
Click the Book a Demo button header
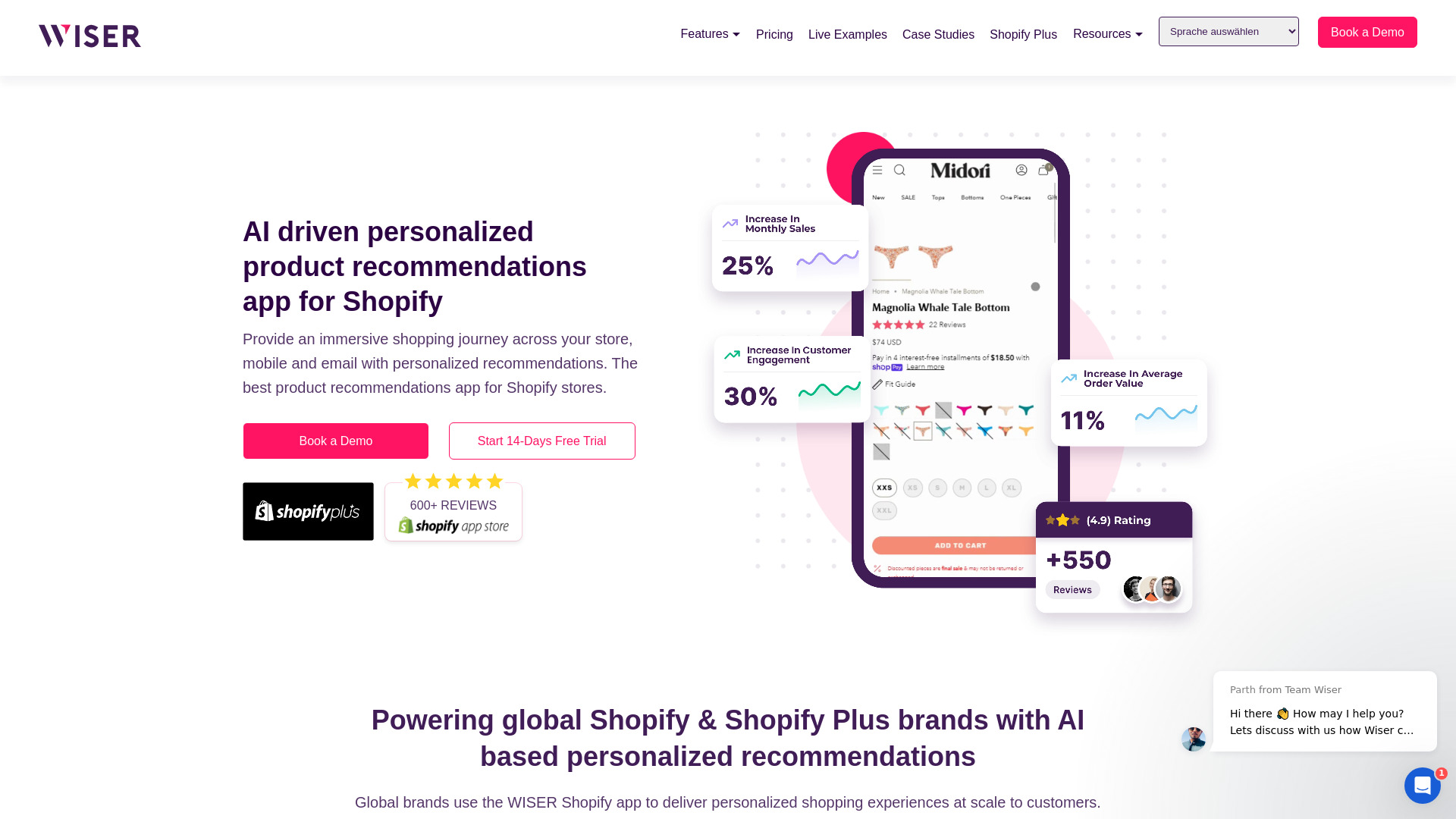pos(1367,32)
